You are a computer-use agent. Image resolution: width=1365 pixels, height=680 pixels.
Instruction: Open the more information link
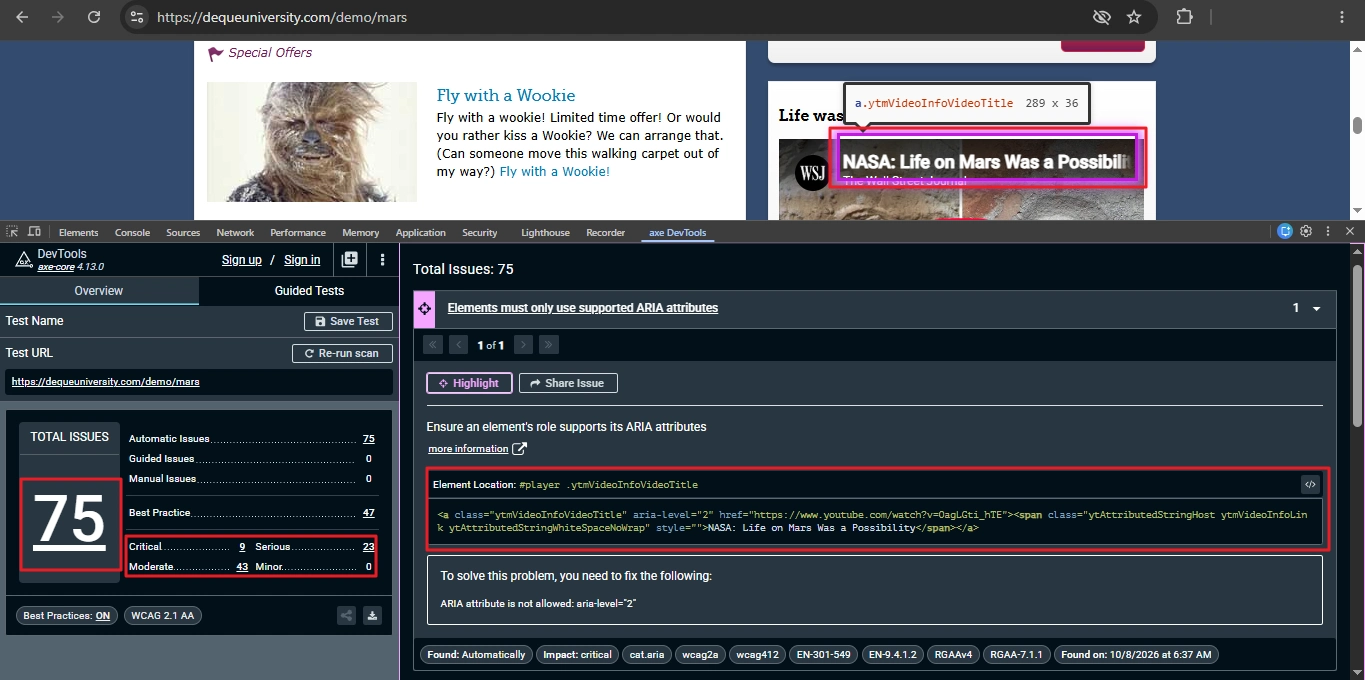468,449
